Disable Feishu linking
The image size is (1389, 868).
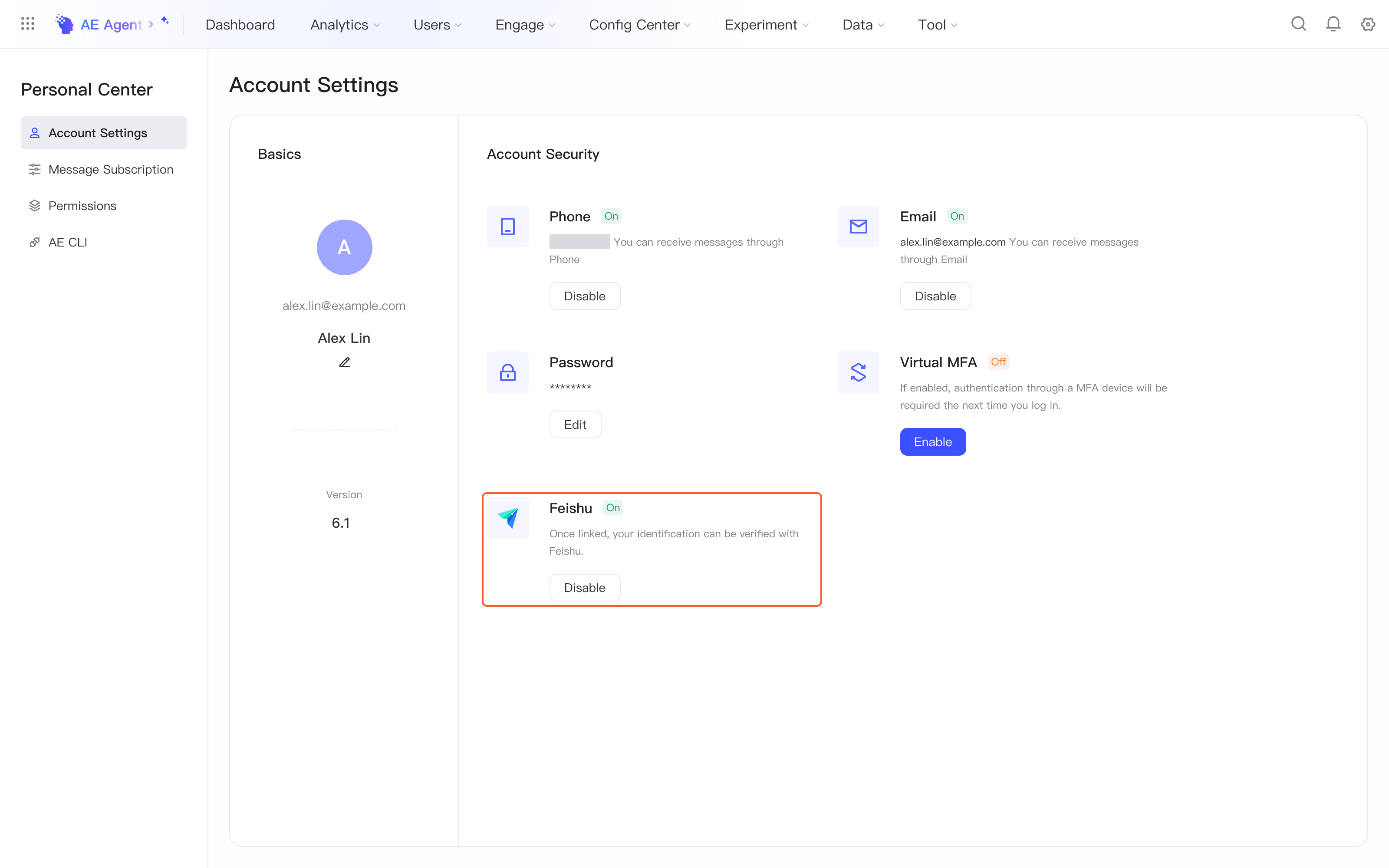[x=585, y=588]
